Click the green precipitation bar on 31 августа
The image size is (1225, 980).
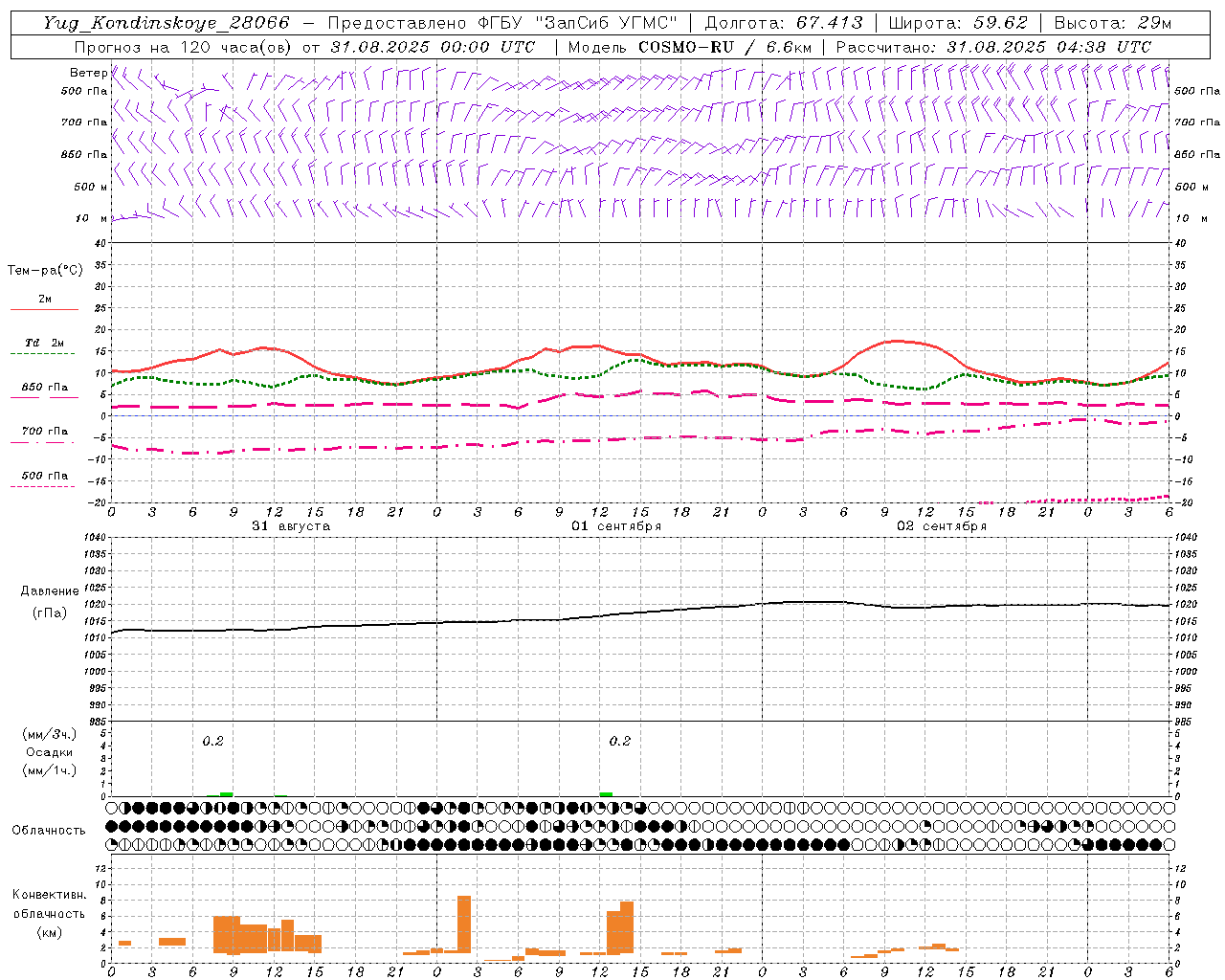[226, 793]
